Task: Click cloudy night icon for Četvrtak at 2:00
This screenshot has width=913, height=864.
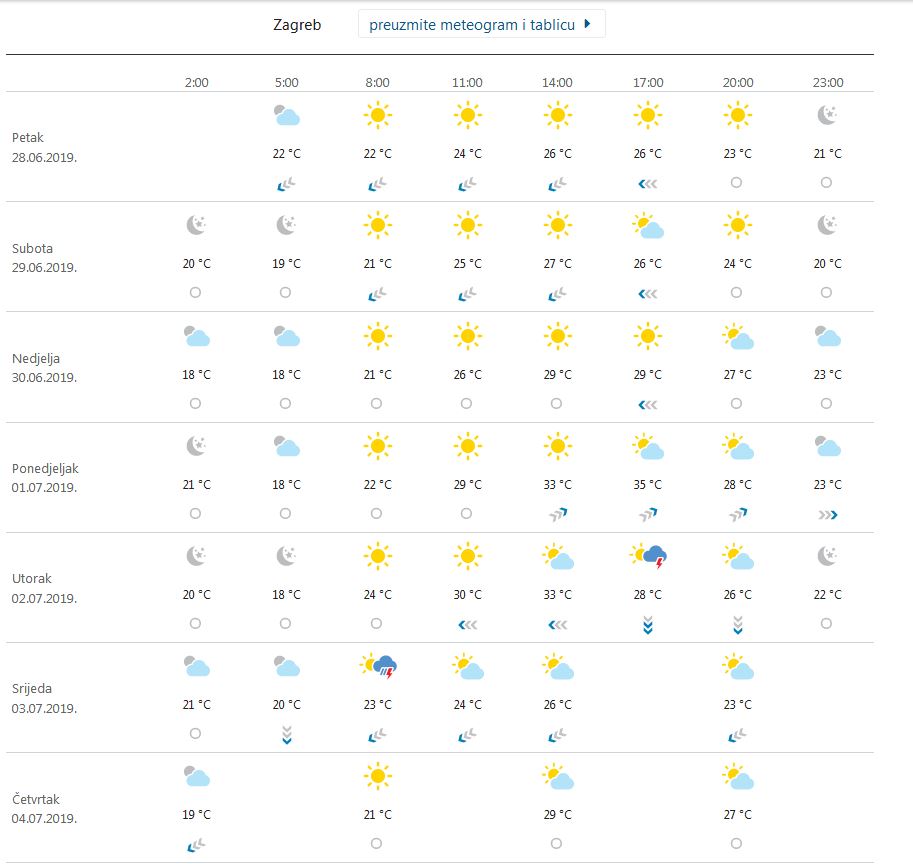Action: click(197, 776)
